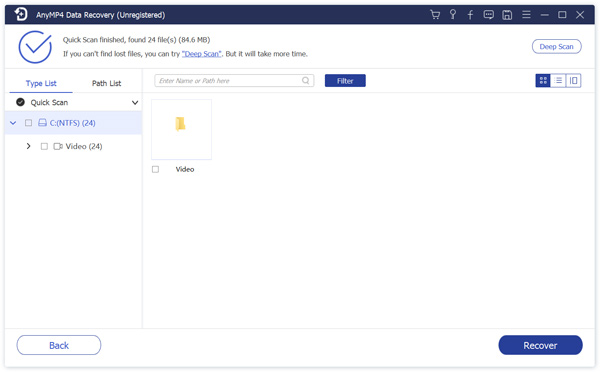Follow the "Deep Scan" hyperlink
Image resolution: width=600 pixels, height=372 pixels.
tap(201, 54)
